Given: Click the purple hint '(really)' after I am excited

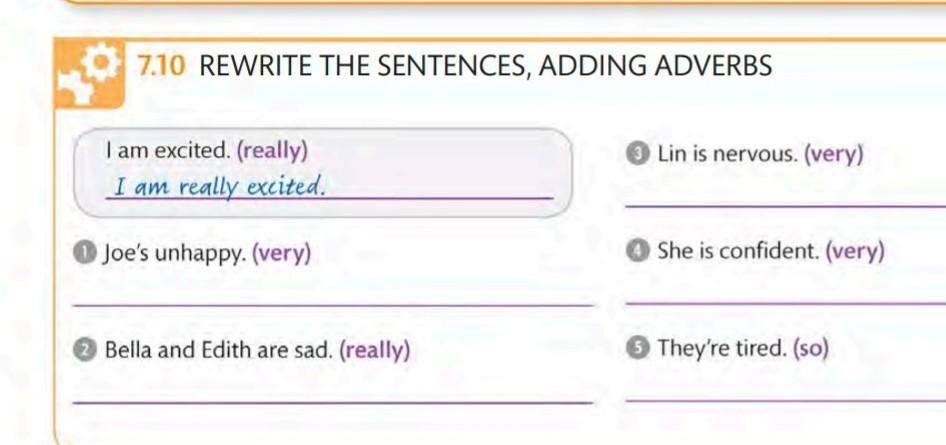Looking at the screenshot, I should pyautogui.click(x=273, y=151).
